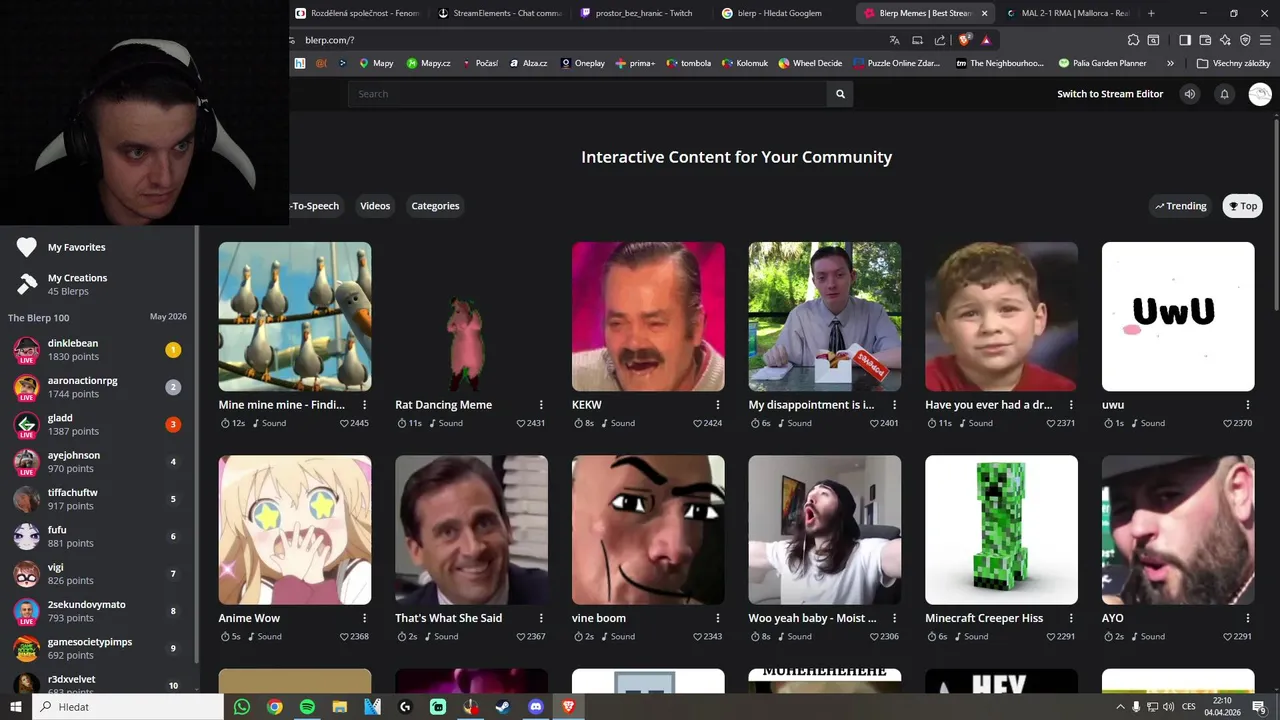Click the share icon in address bar
Viewport: 1280px width, 720px height.
coord(940,40)
